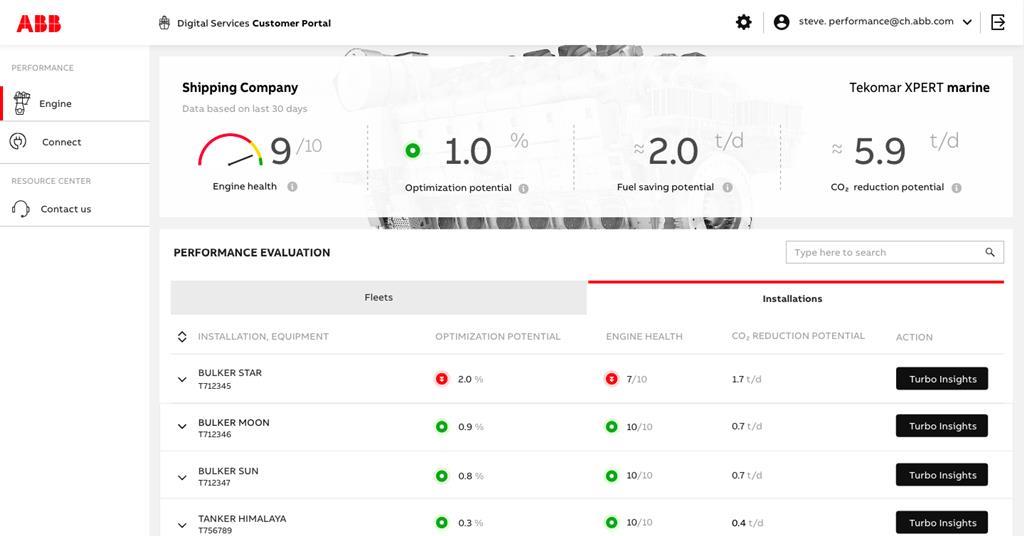Click Bulker Moon green optimization status icon
The height and width of the screenshot is (536, 1024).
[x=442, y=426]
